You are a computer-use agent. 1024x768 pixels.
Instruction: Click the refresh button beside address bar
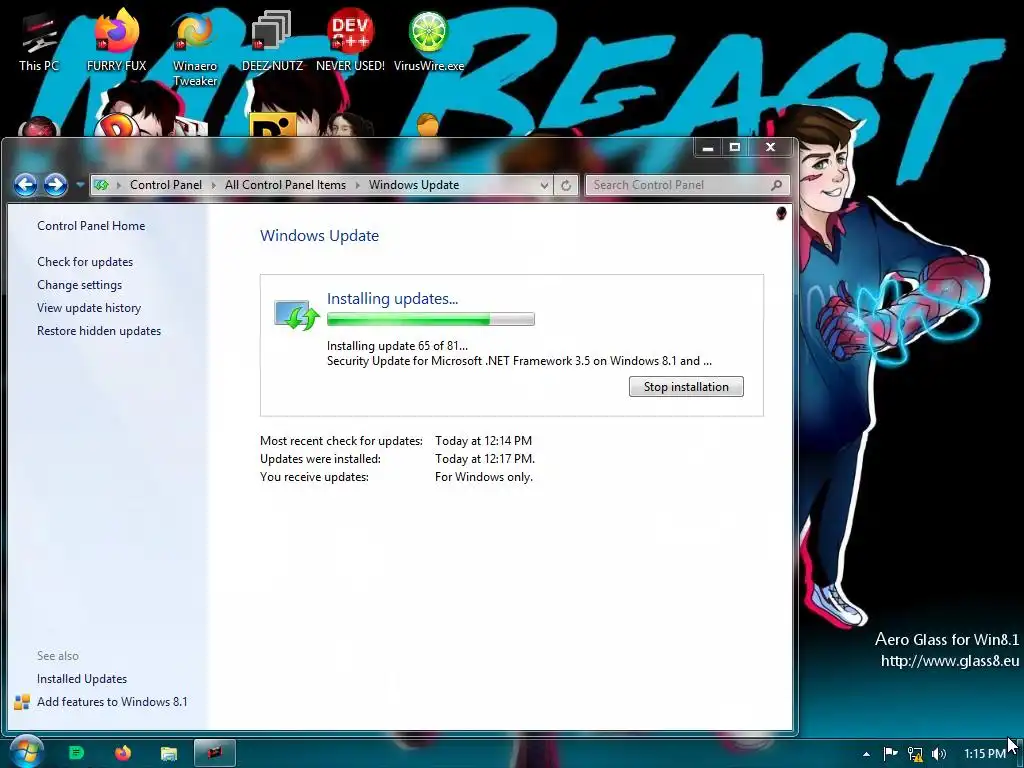click(566, 185)
